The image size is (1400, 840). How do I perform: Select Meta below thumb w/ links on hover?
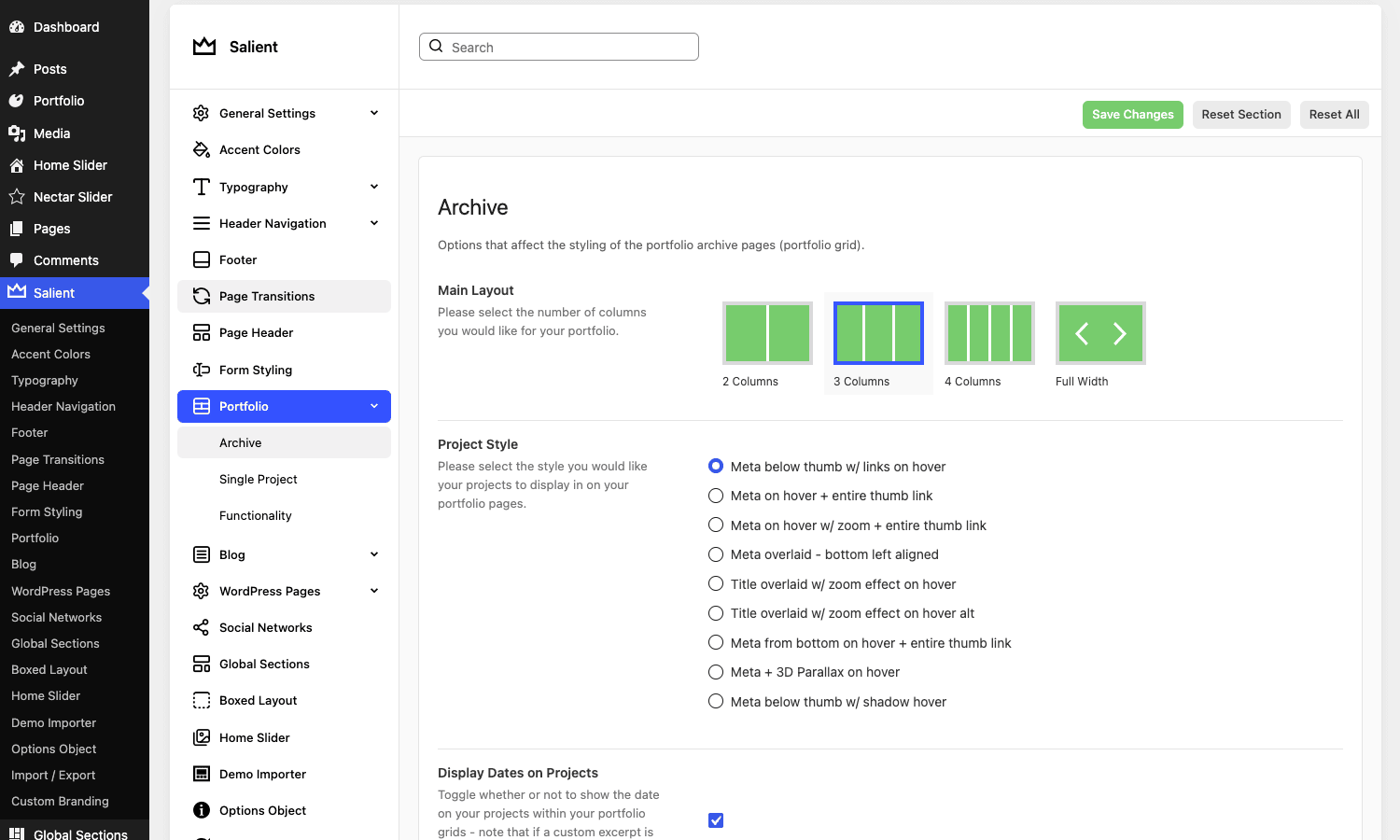pyautogui.click(x=716, y=466)
